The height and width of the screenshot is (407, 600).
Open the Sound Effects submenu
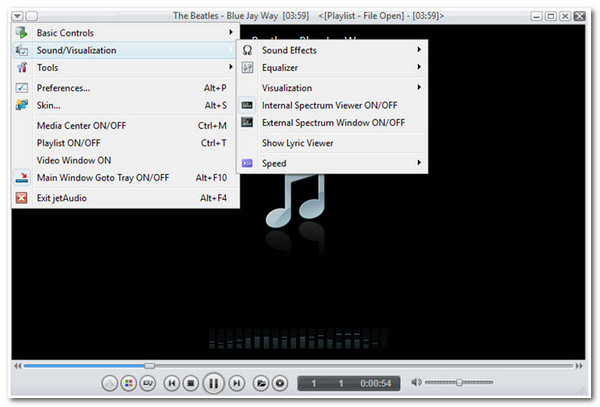click(x=332, y=50)
